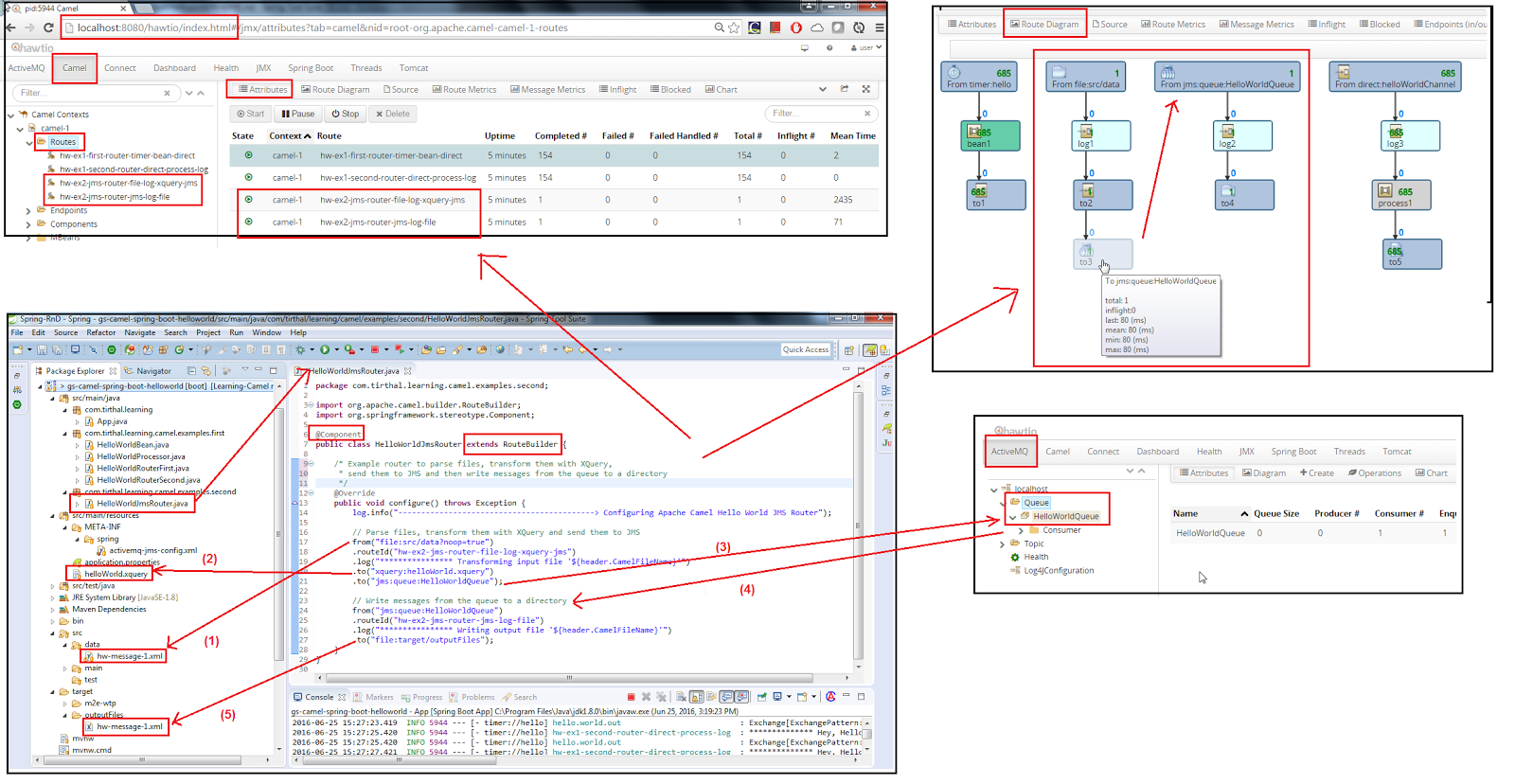Click the Create button in the ActiveMQ panel
1515x784 pixels.
tap(1316, 473)
